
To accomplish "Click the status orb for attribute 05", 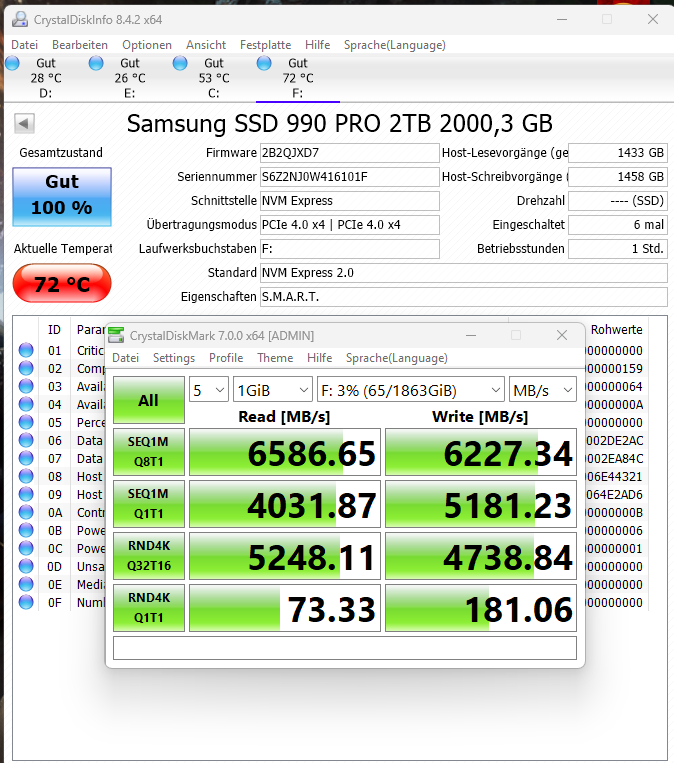I will 26,422.
